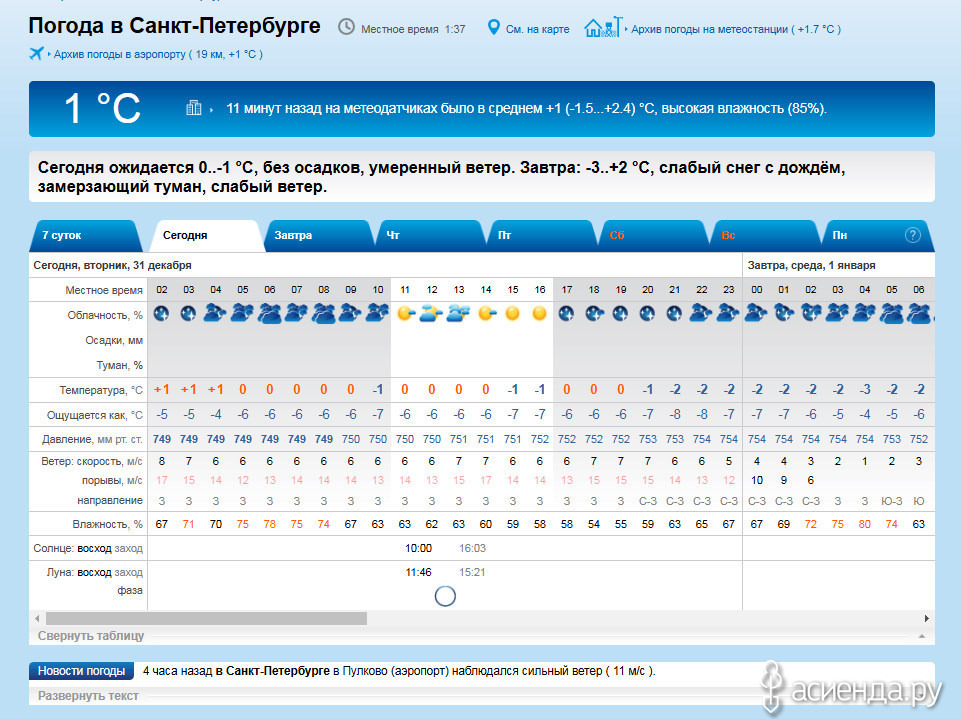Click the row label Ощущается как, °C
The height and width of the screenshot is (719, 961).
[x=95, y=415]
